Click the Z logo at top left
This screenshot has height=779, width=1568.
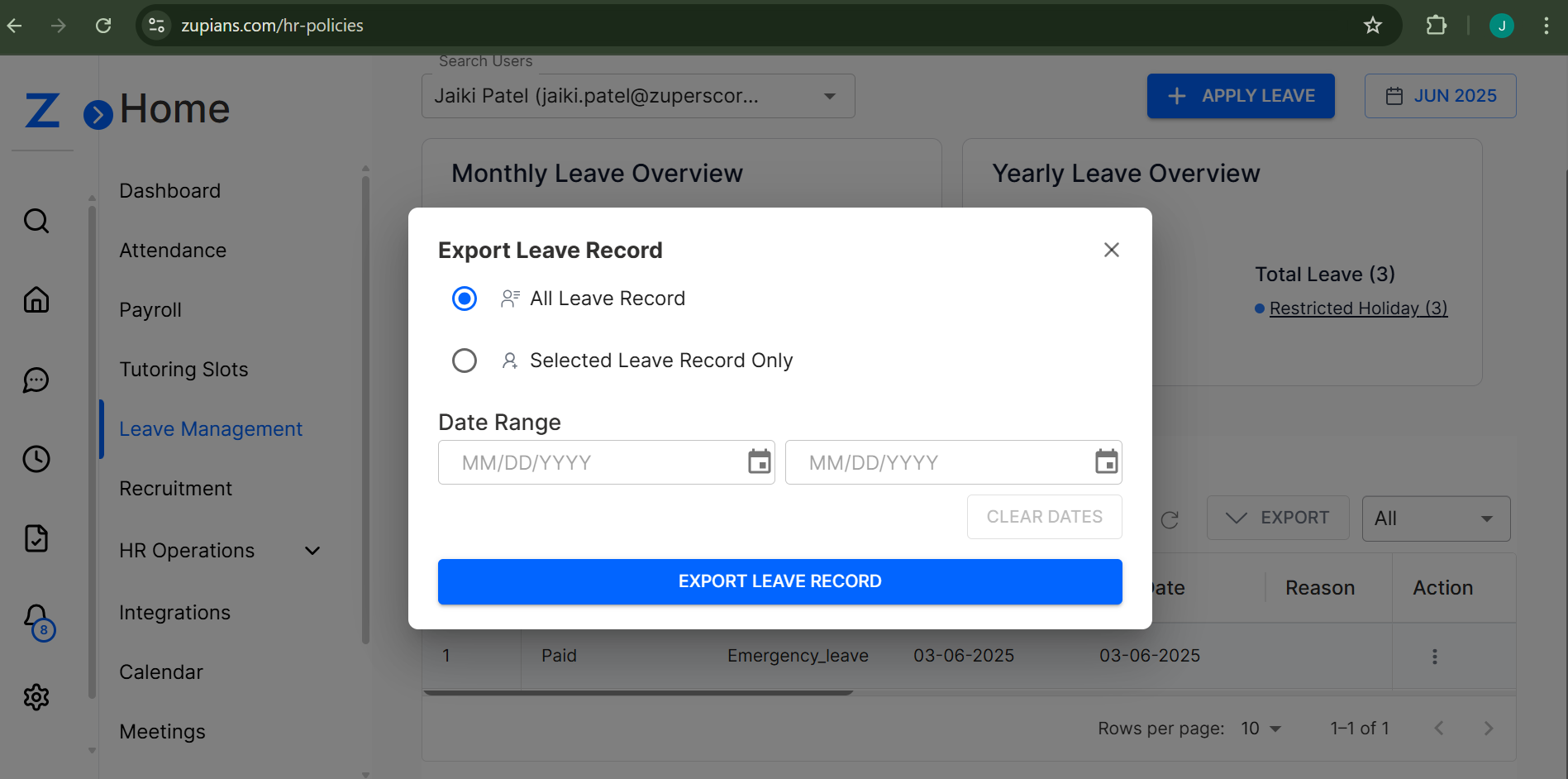click(40, 110)
